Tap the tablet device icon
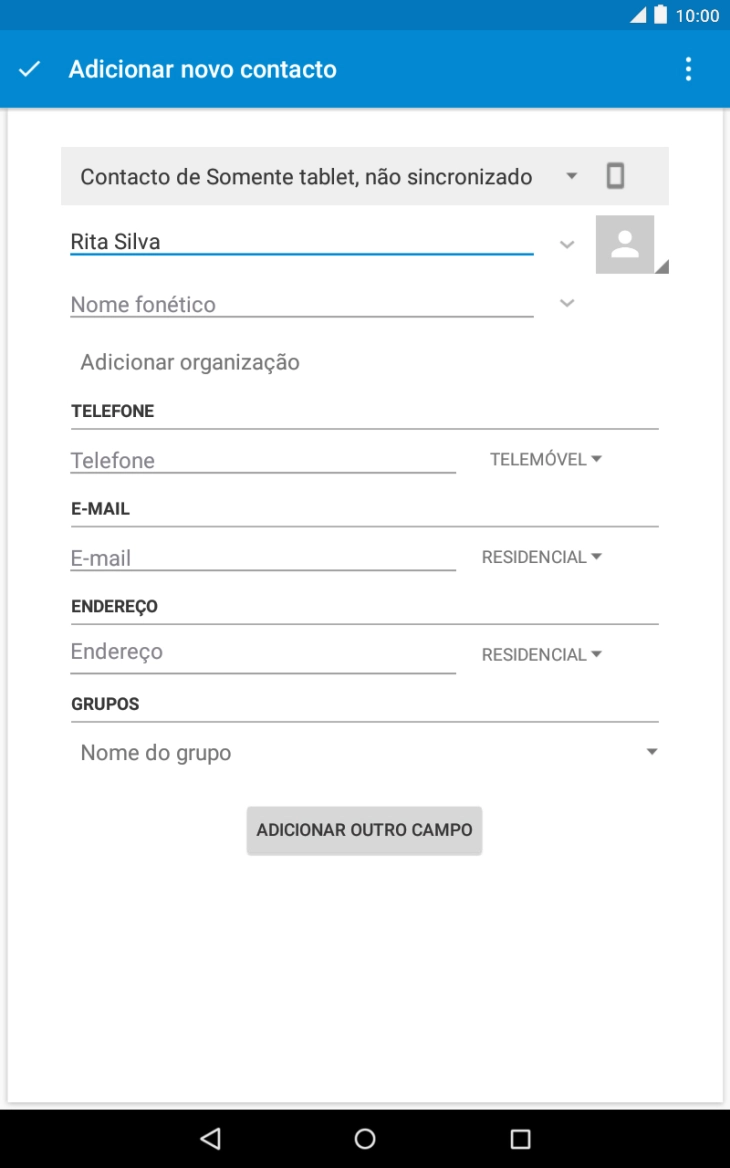The width and height of the screenshot is (730, 1168). click(615, 177)
